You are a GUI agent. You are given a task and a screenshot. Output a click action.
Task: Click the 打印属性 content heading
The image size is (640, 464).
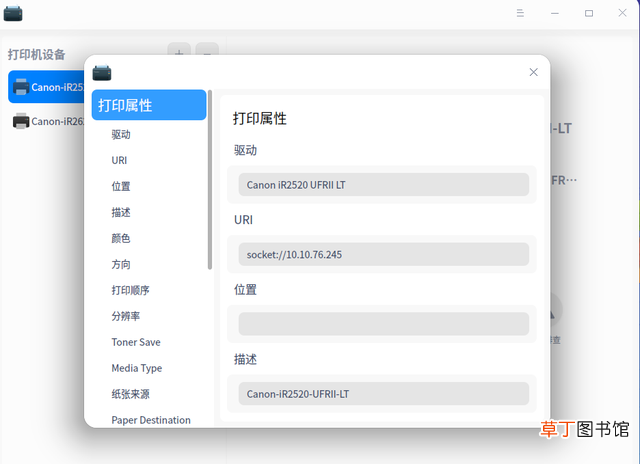(x=260, y=119)
